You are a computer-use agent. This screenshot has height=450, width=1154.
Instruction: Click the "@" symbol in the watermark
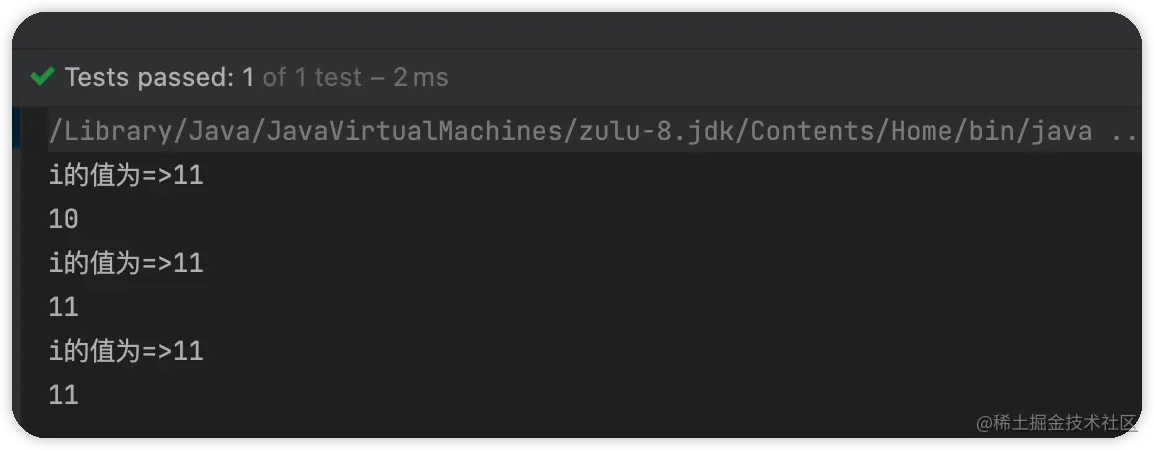[984, 423]
